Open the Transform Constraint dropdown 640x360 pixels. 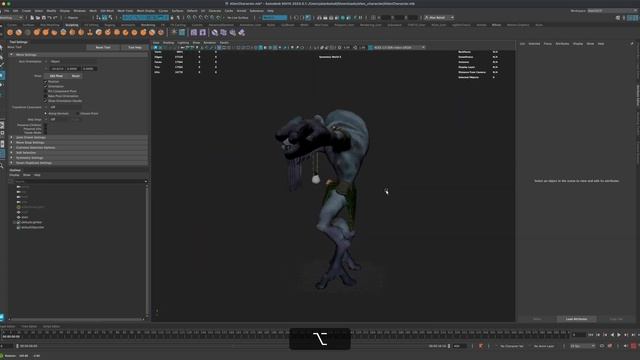point(64,107)
